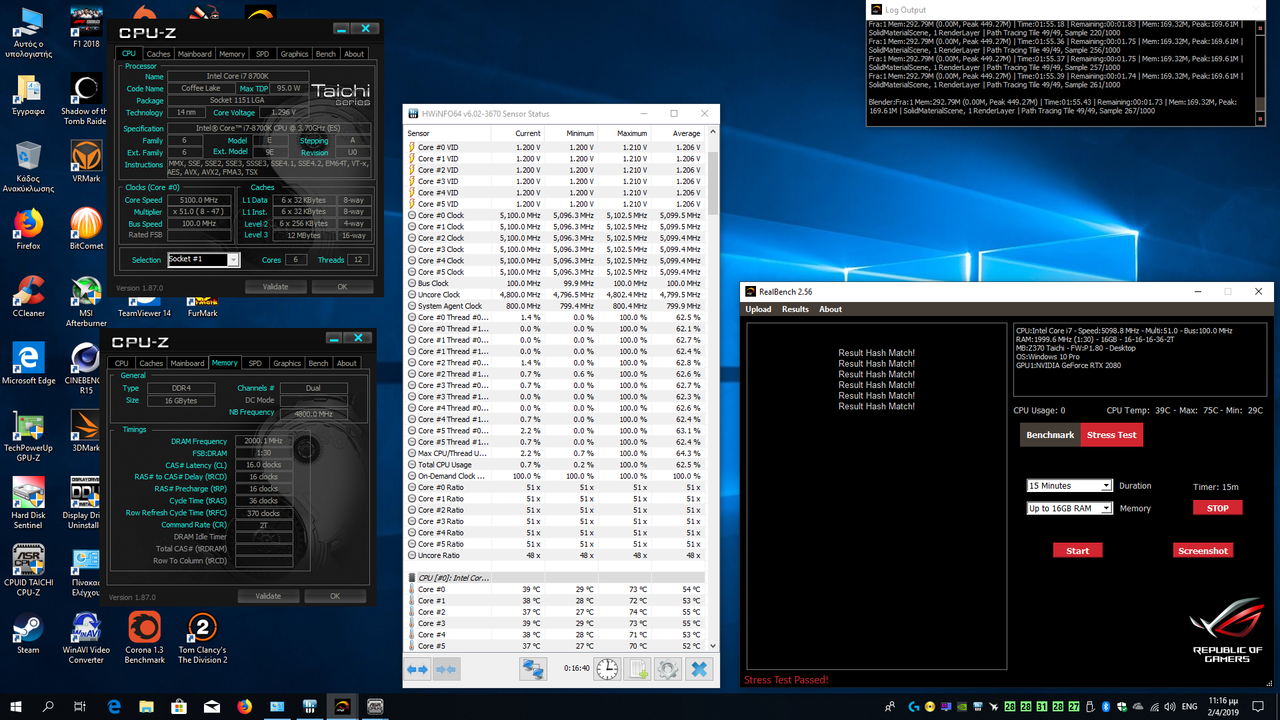The width and height of the screenshot is (1280, 720).
Task: Open TechPowerUp GPU-Z desktop icon
Action: (x=28, y=437)
